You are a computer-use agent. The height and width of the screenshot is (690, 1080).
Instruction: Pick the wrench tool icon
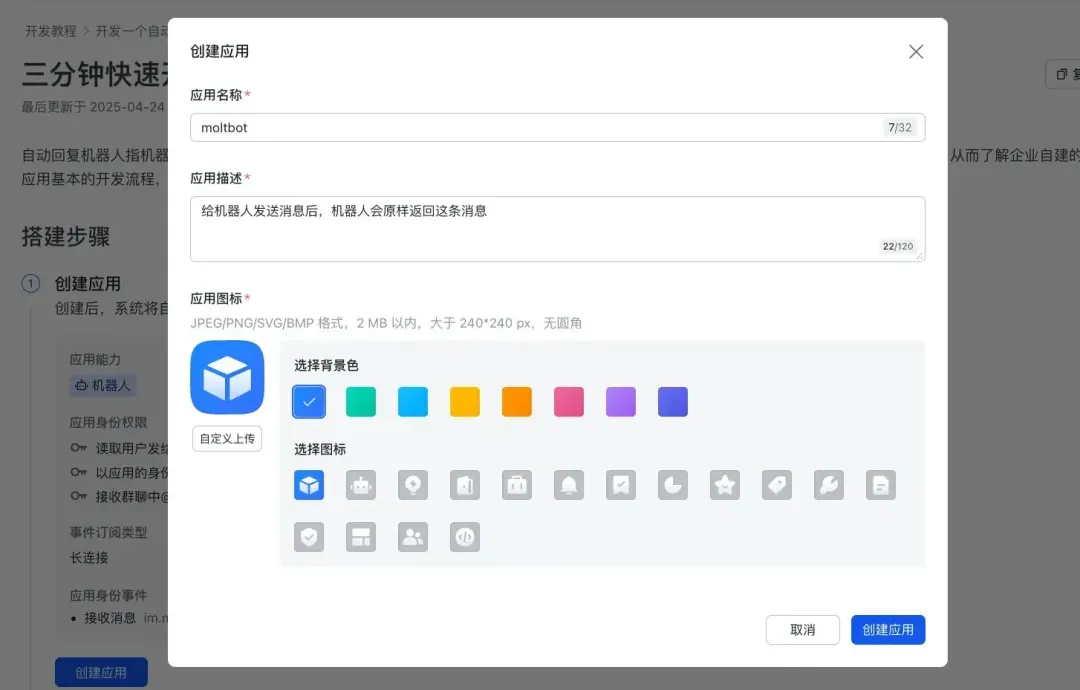point(829,485)
